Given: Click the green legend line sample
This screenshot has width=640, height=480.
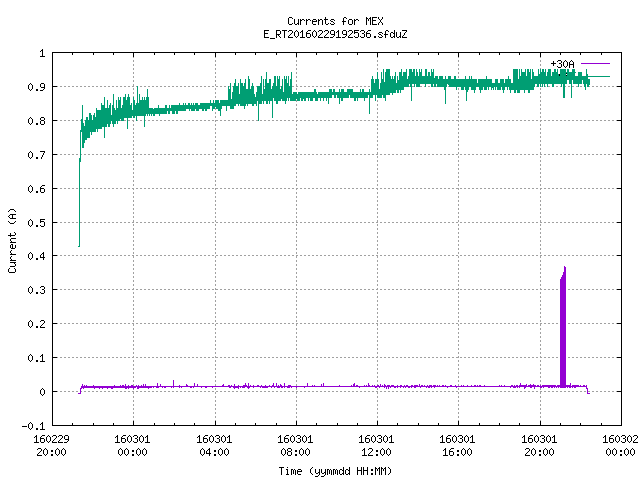Looking at the screenshot, I should 599,76.
